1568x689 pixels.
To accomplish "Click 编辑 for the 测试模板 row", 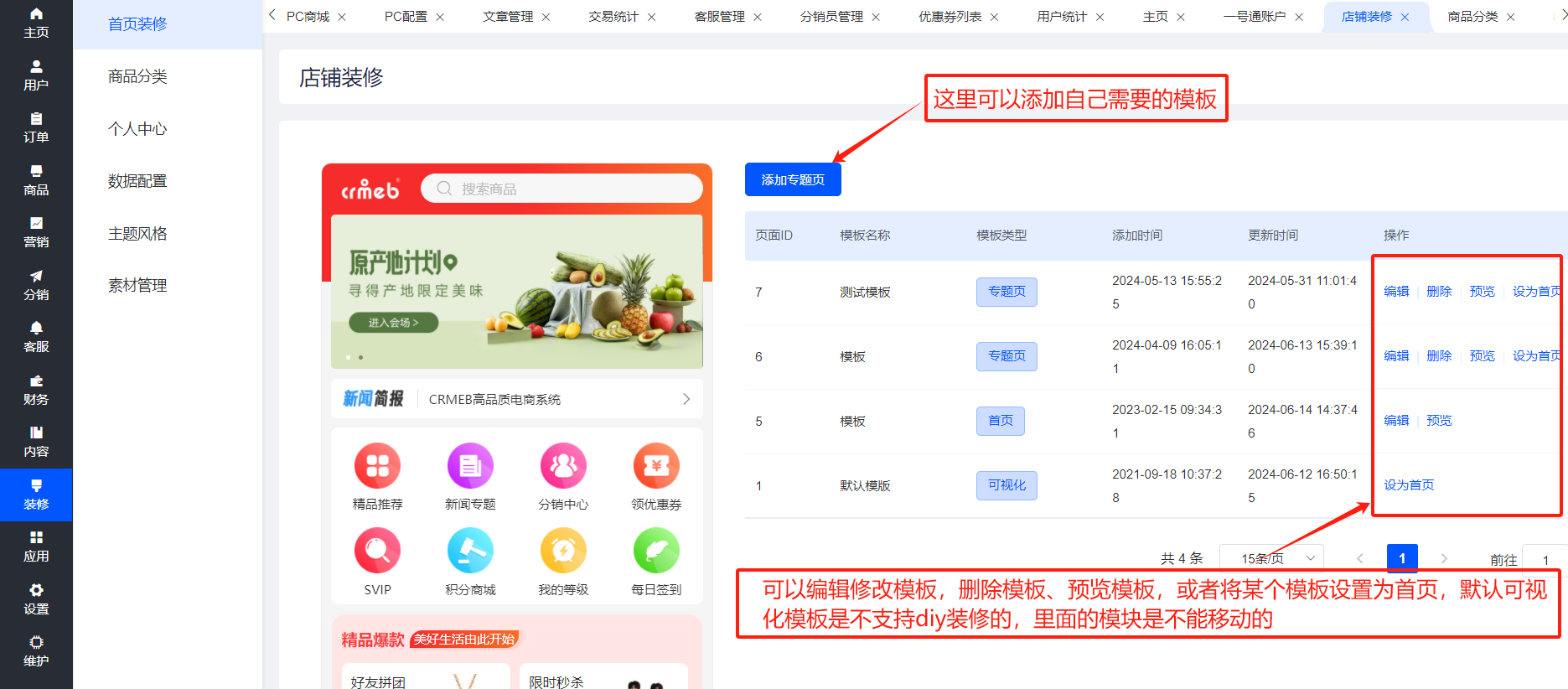I will click(1396, 292).
